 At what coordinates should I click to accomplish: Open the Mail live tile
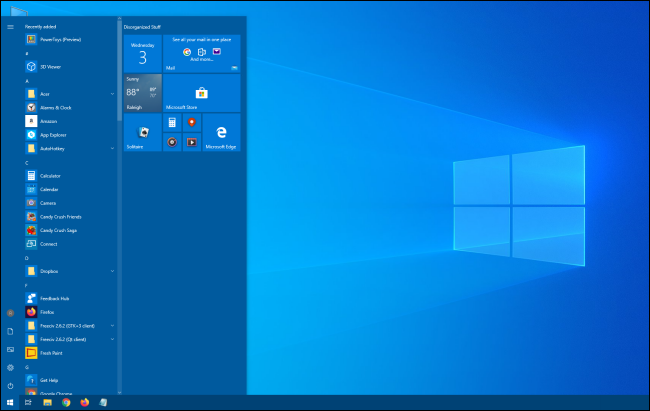tap(201, 54)
